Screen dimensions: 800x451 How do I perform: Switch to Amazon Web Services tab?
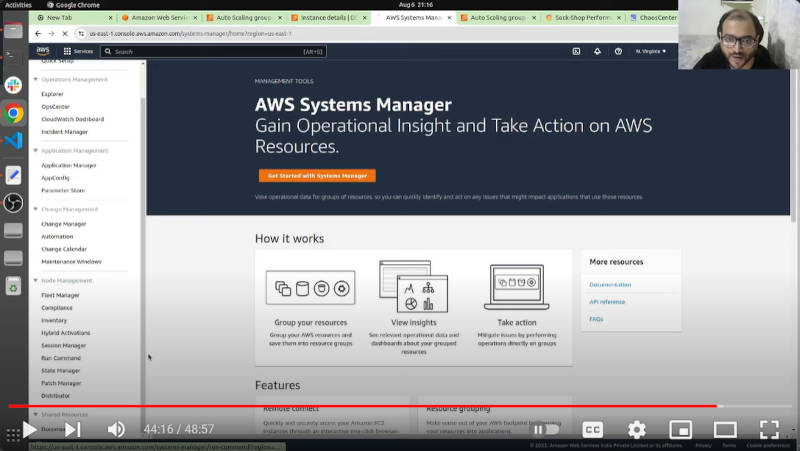[x=159, y=17]
